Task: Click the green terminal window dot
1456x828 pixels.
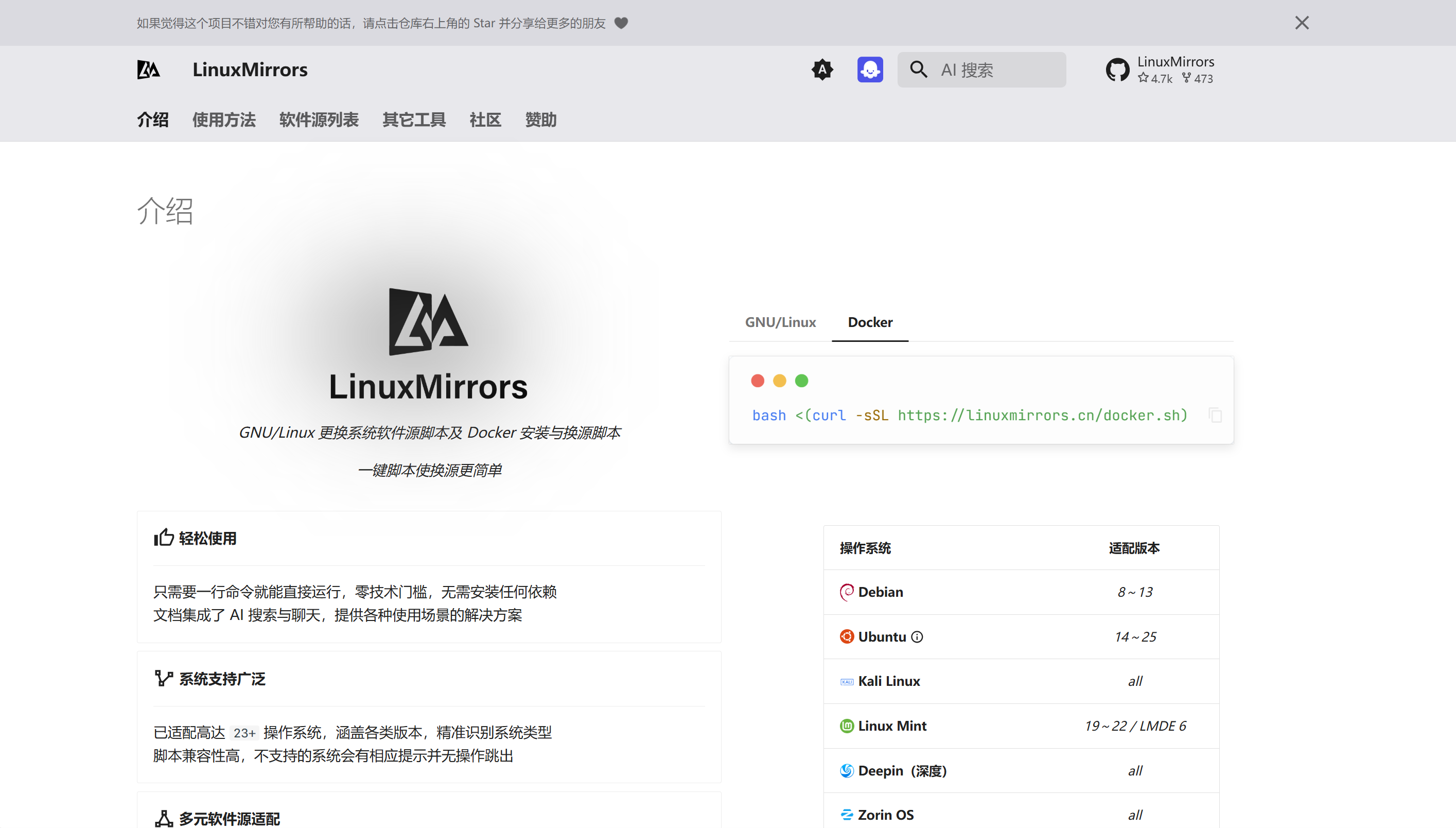Action: (x=801, y=381)
